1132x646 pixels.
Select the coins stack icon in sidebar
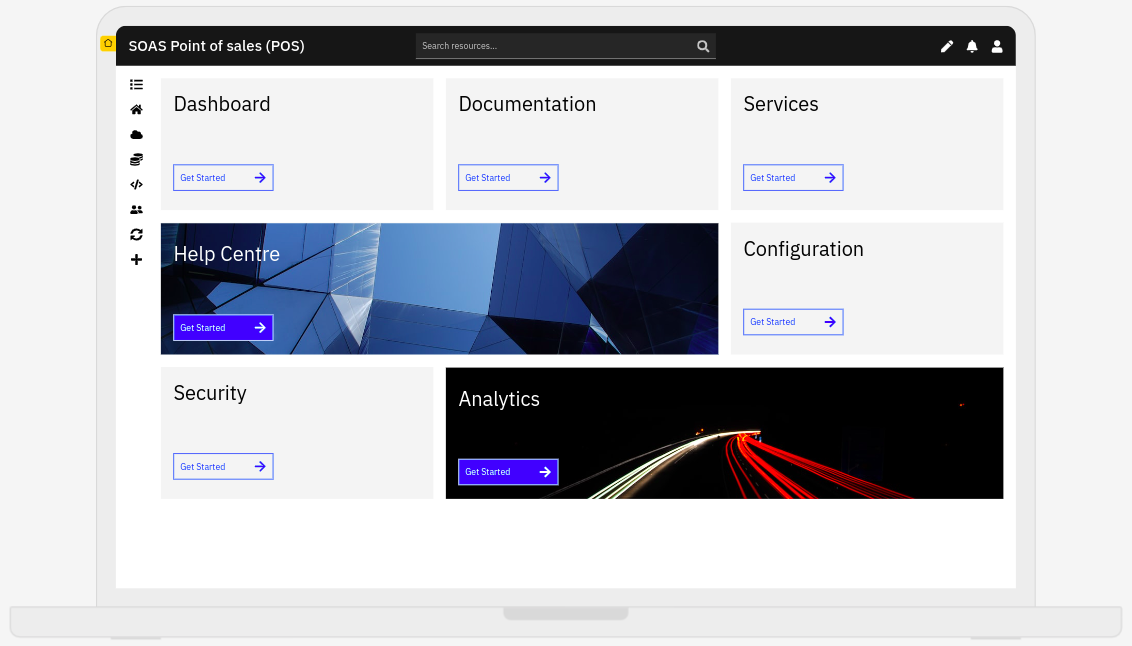point(136,160)
